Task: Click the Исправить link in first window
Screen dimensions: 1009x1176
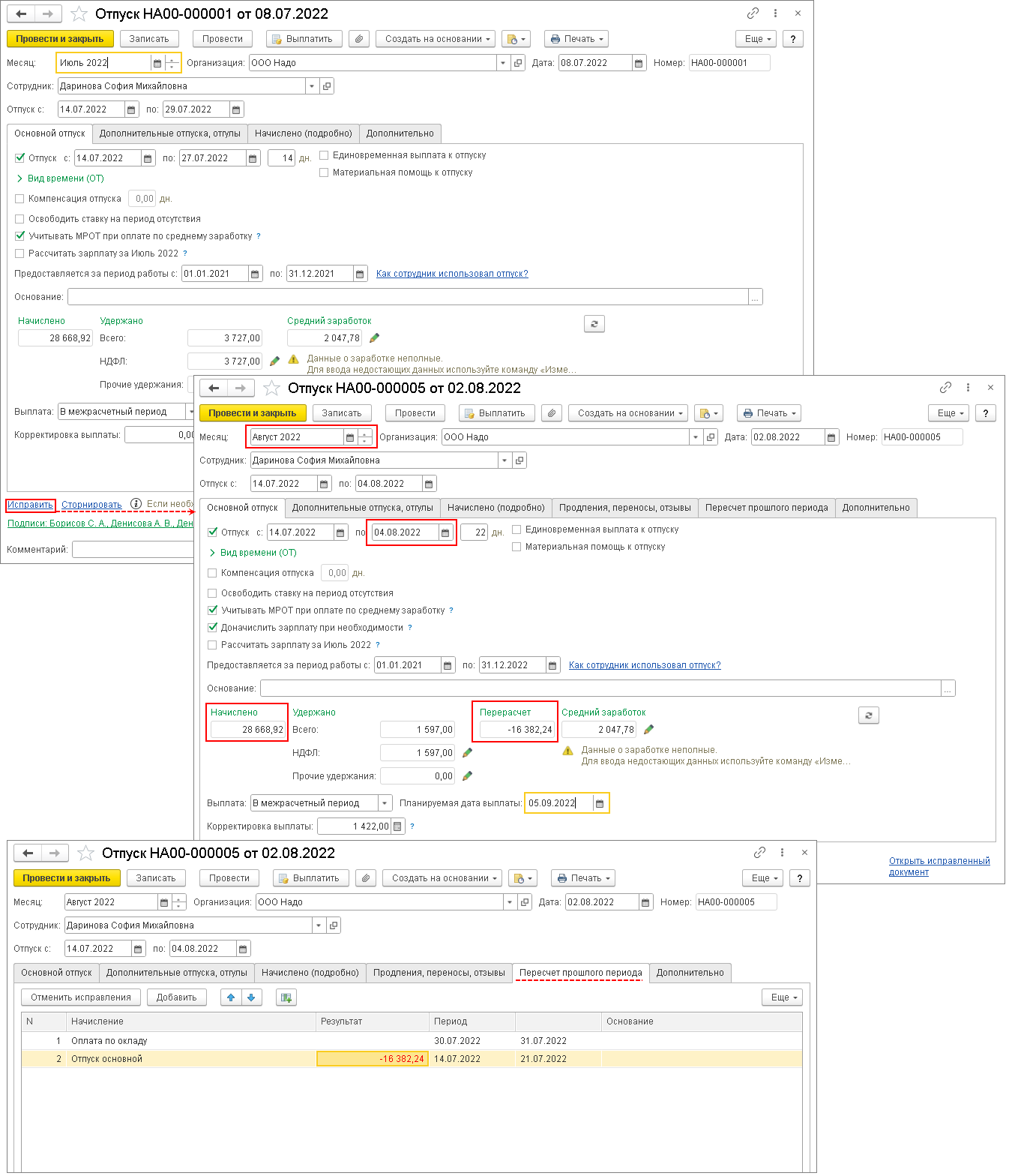Action: 30,505
